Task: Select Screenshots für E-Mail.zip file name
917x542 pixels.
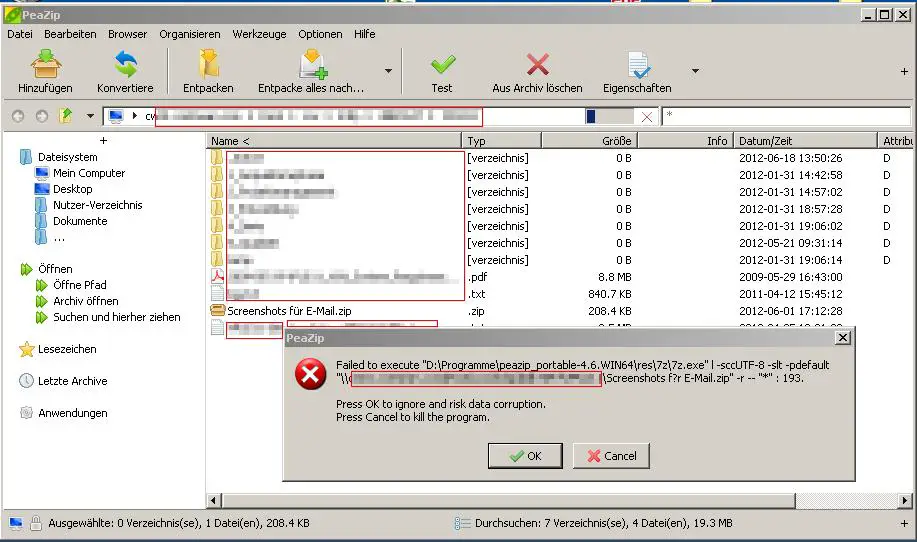Action: [x=289, y=311]
